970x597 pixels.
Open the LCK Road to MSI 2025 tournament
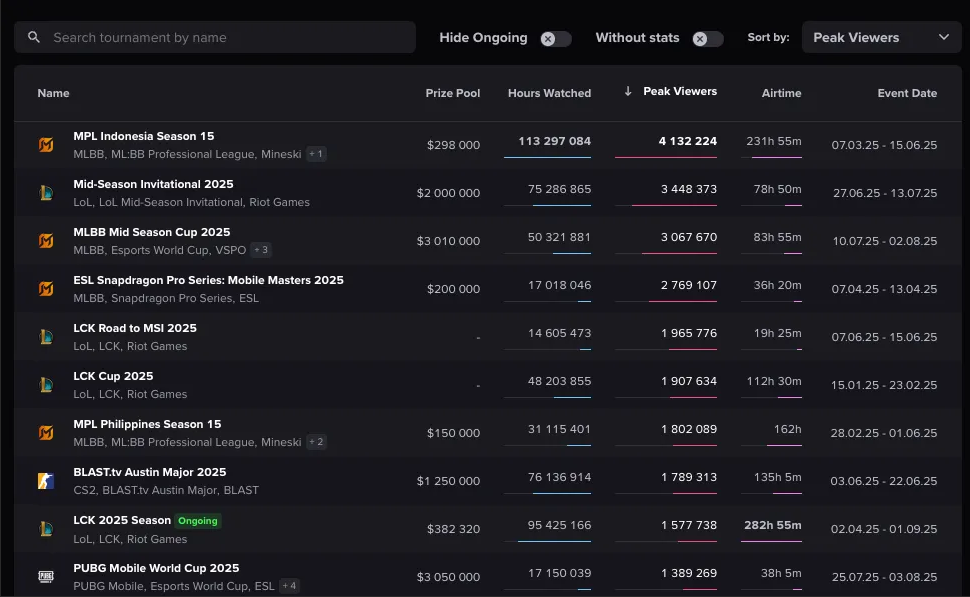coord(135,328)
